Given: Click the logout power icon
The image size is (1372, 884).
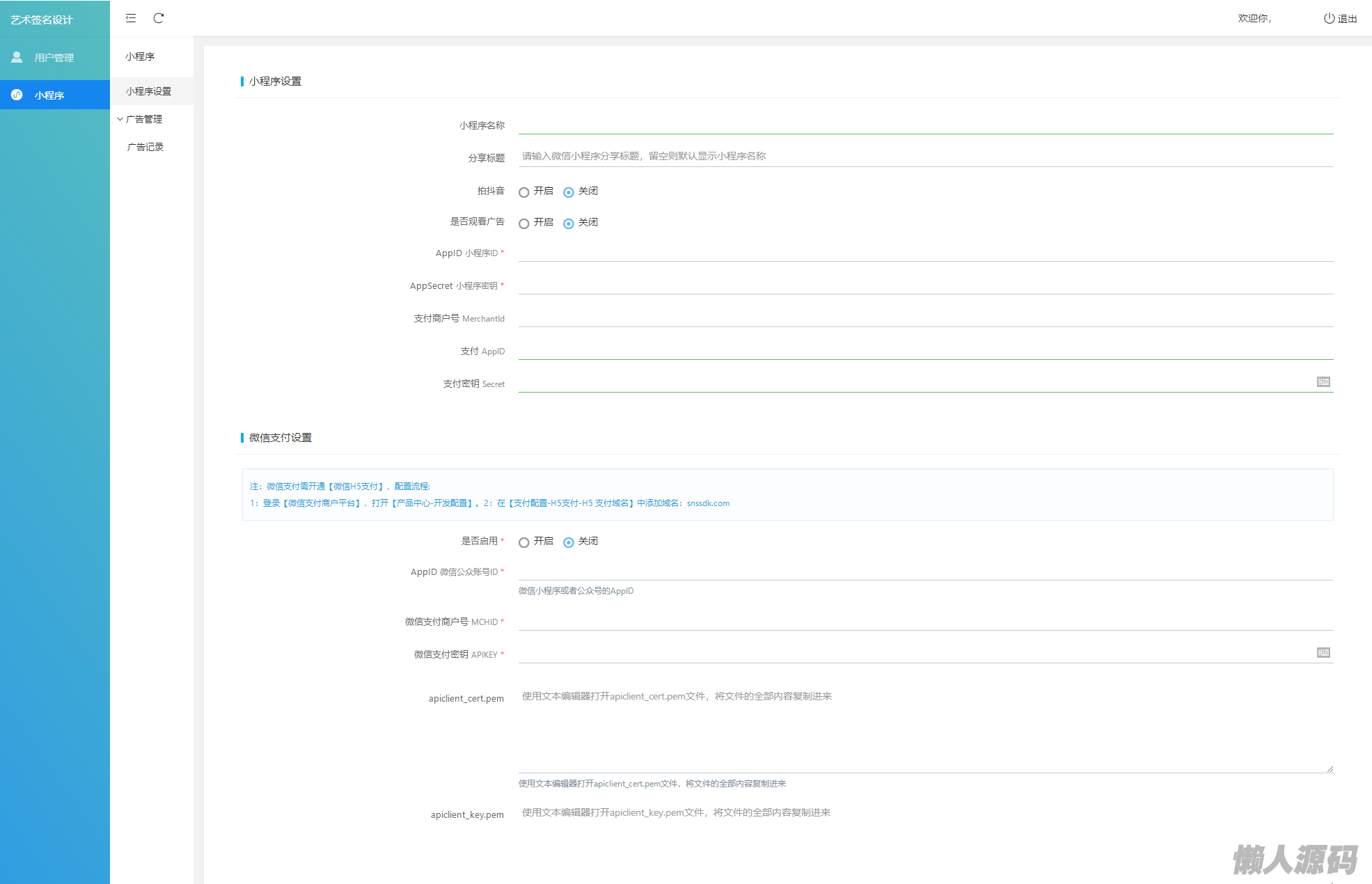Looking at the screenshot, I should (1329, 19).
